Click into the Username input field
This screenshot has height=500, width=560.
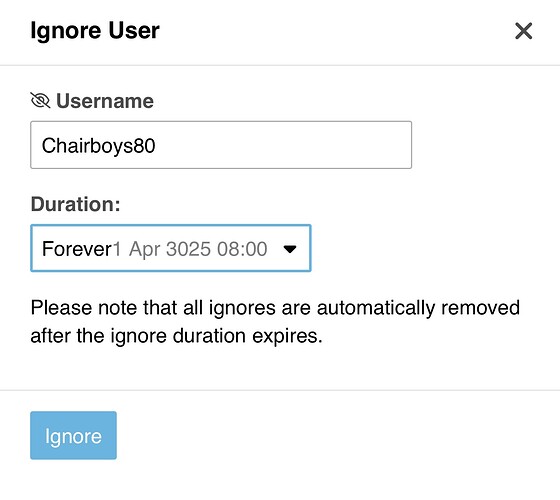[x=221, y=145]
